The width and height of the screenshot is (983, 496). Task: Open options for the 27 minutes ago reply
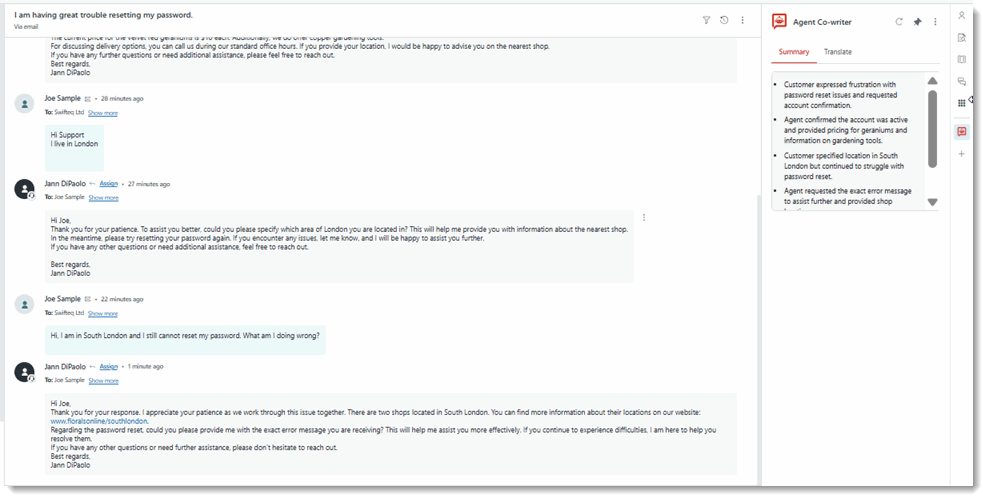pyautogui.click(x=644, y=218)
